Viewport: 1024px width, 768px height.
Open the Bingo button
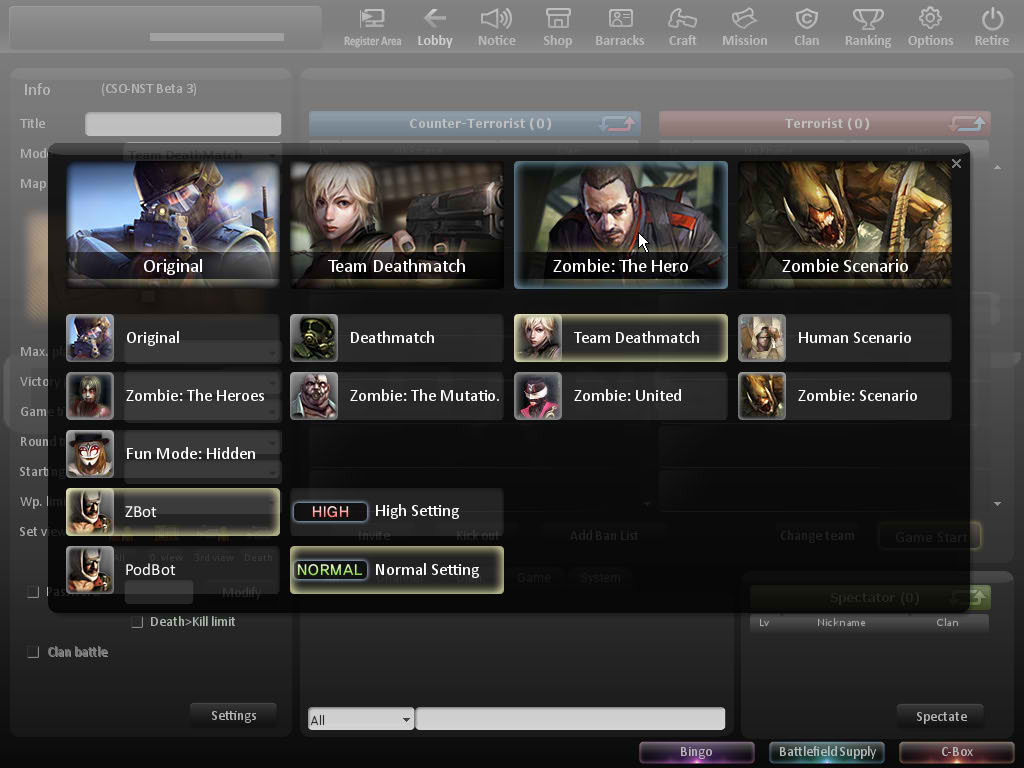tap(696, 752)
